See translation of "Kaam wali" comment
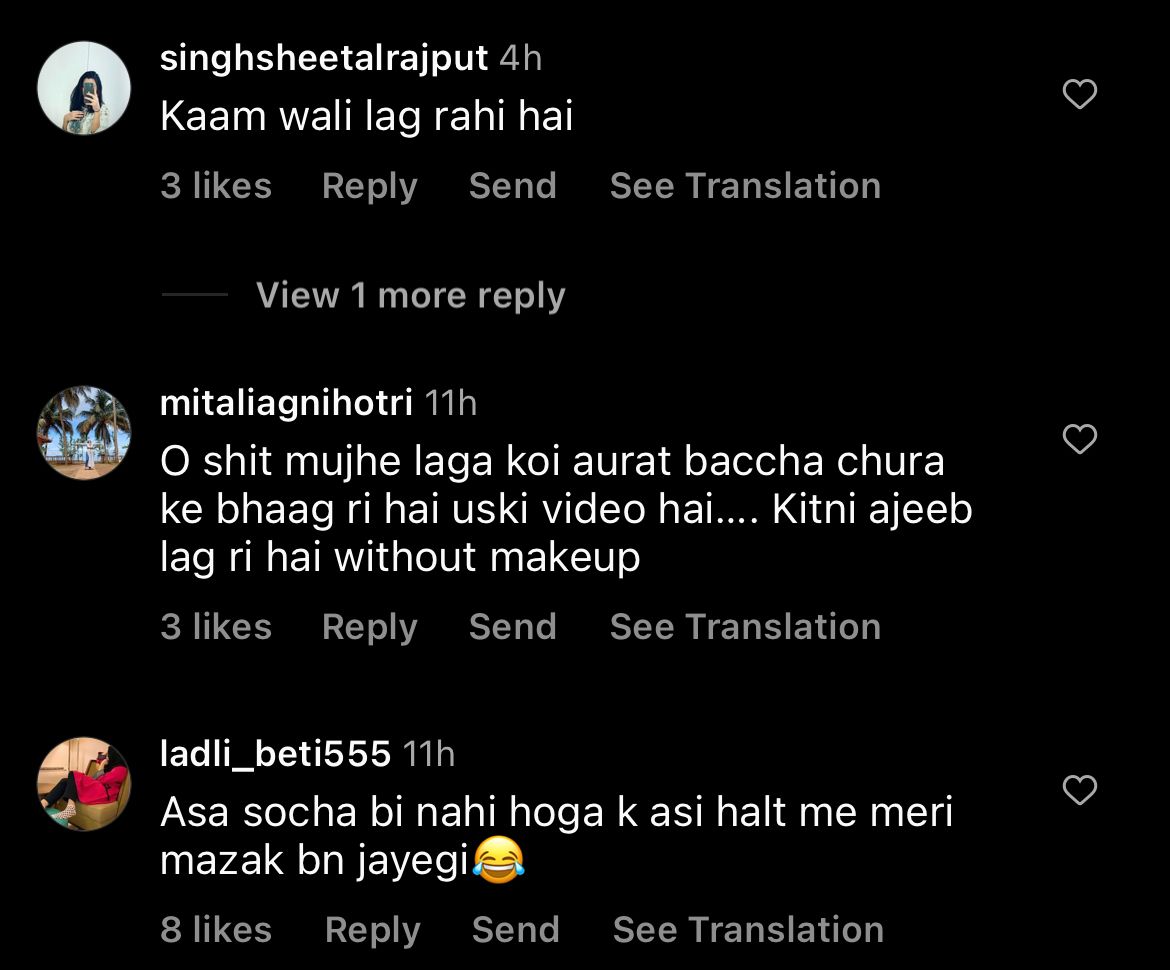Viewport: 1170px width, 970px height. [745, 186]
